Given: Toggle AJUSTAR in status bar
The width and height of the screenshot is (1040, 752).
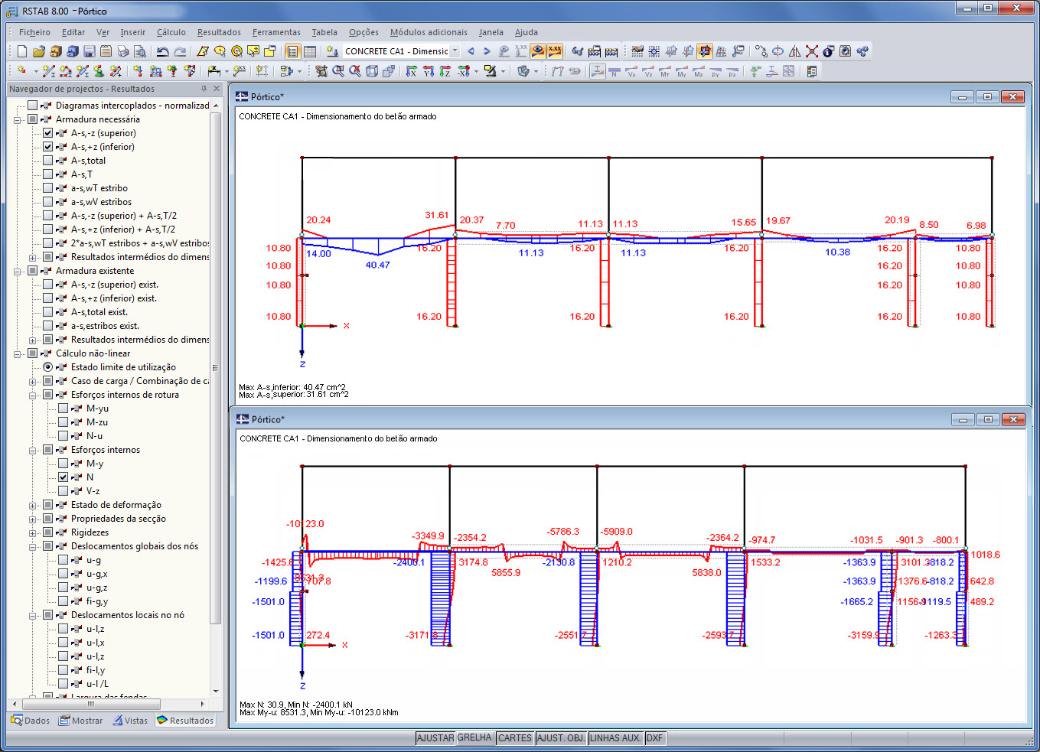Looking at the screenshot, I should click(435, 737).
